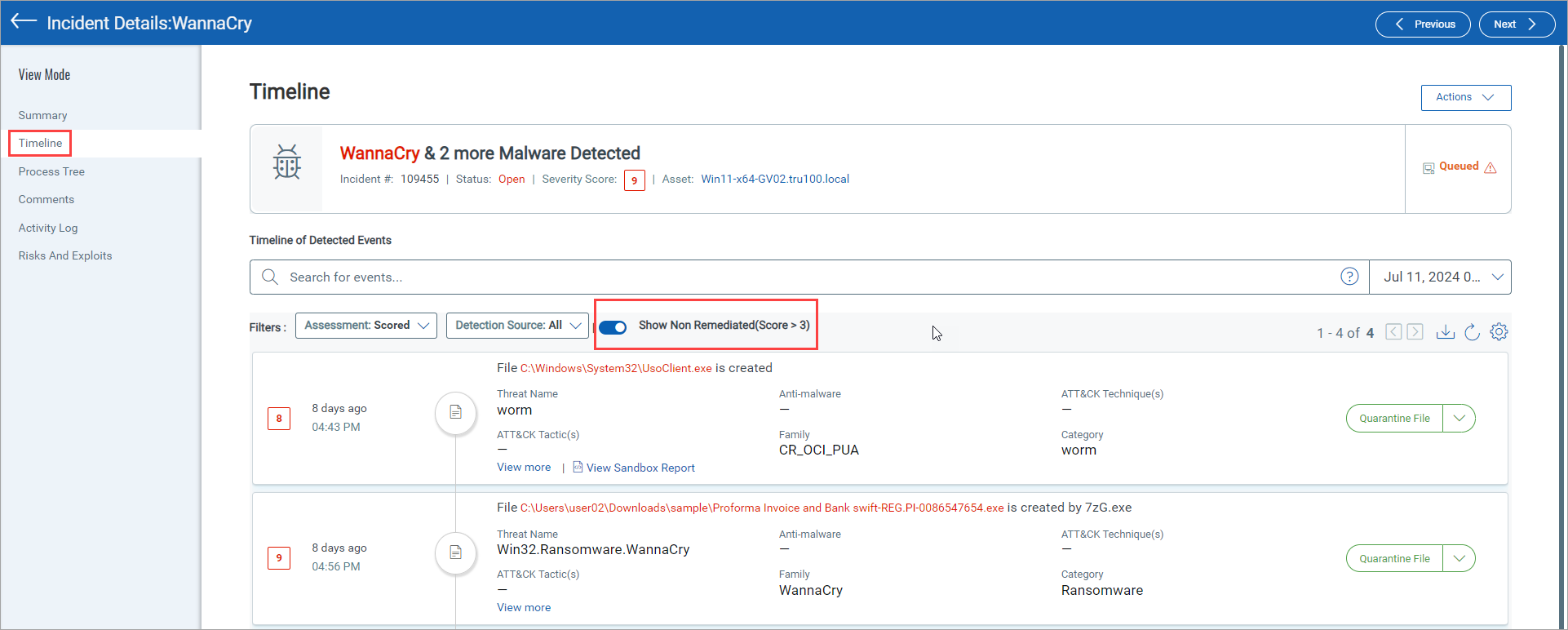
Task: Click the Previous incident button
Action: click(1422, 24)
